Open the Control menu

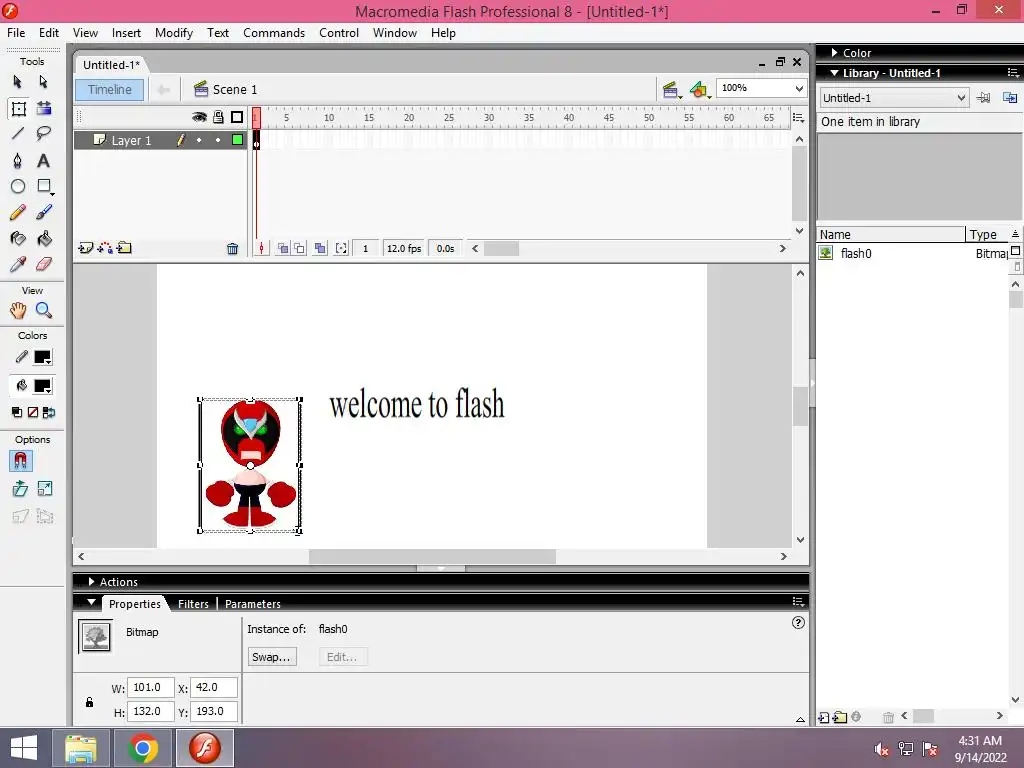(339, 33)
